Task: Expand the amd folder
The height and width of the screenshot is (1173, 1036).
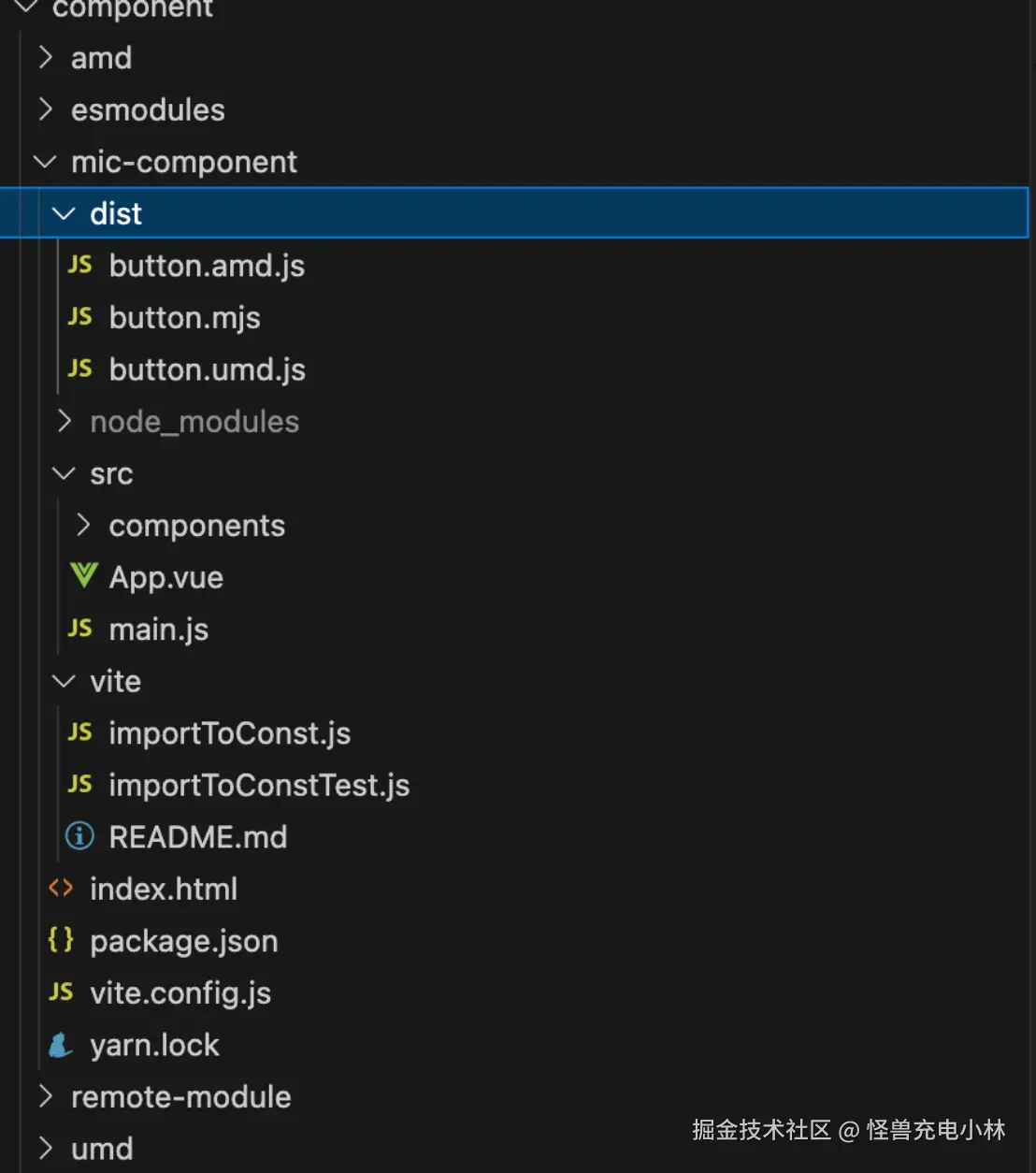Action: [45, 58]
